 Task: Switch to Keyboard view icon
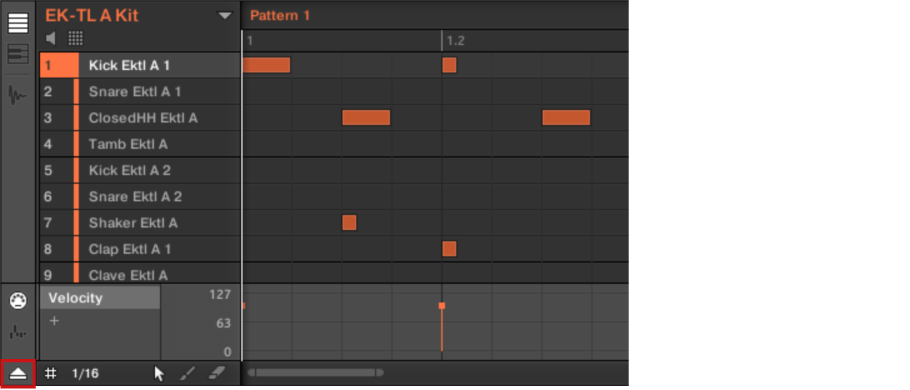(x=18, y=55)
